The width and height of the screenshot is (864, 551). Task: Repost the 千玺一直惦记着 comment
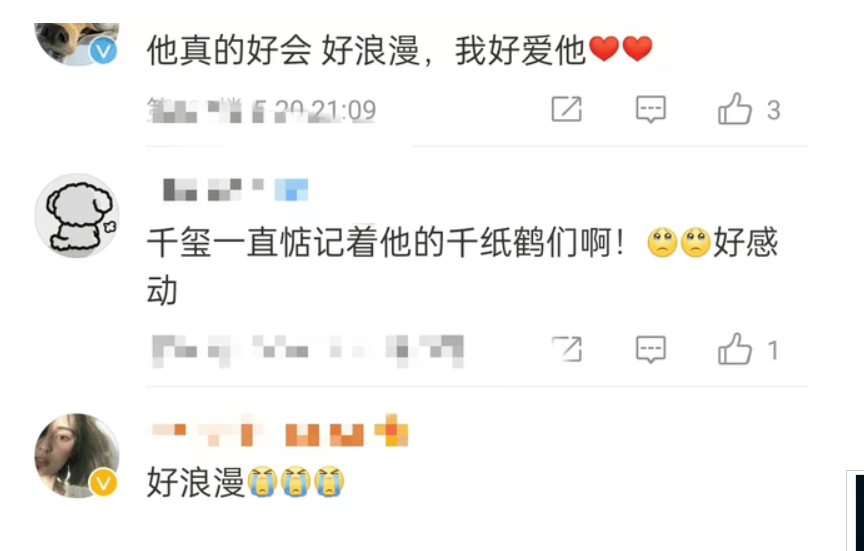pos(566,349)
